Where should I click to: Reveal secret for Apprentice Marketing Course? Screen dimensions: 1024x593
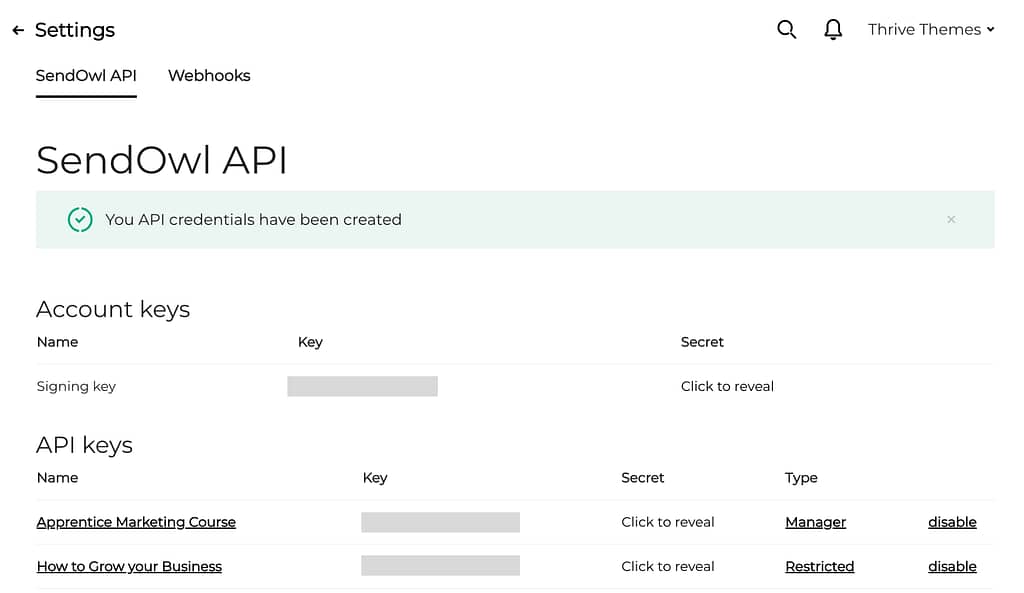click(x=667, y=522)
